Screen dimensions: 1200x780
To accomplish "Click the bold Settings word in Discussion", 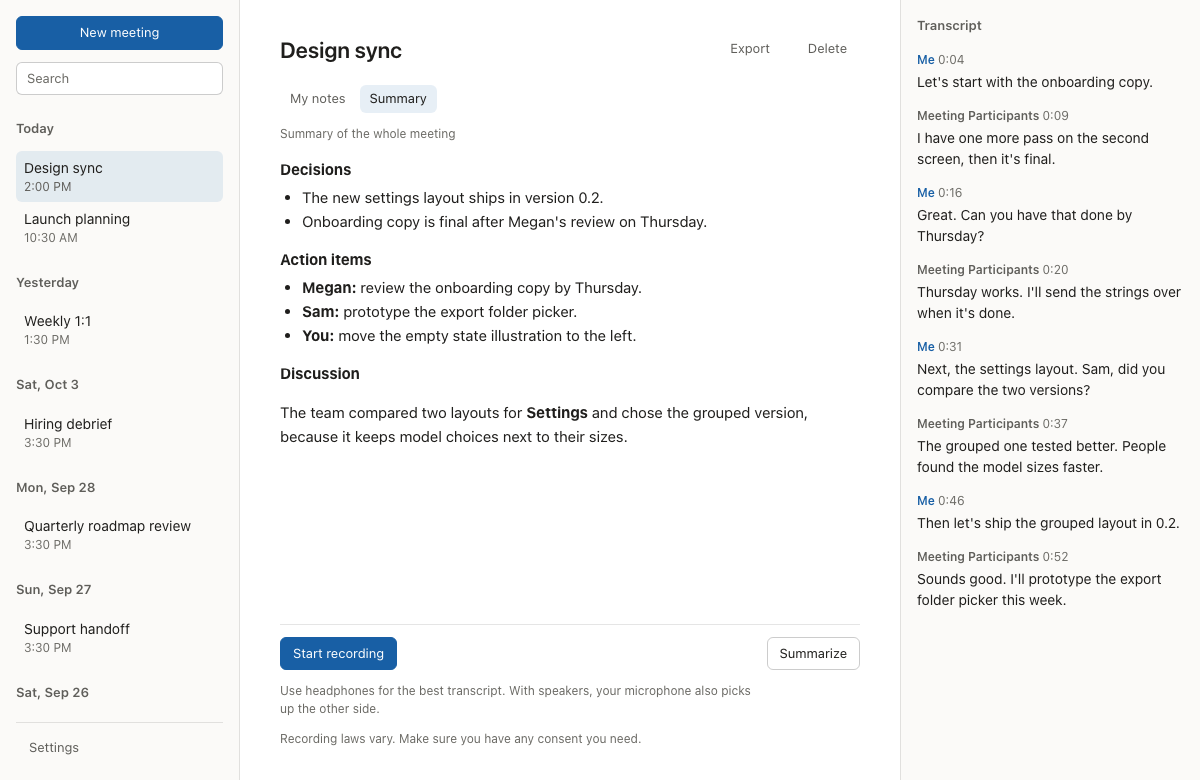I will coord(557,413).
